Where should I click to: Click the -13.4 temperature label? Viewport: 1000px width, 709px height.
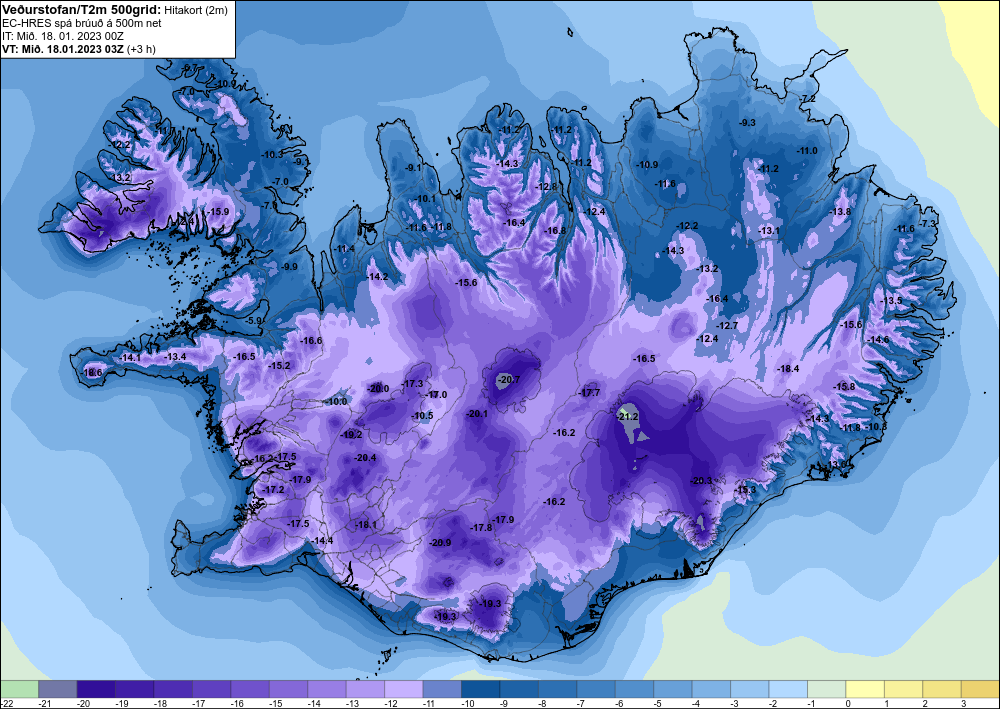[175, 356]
